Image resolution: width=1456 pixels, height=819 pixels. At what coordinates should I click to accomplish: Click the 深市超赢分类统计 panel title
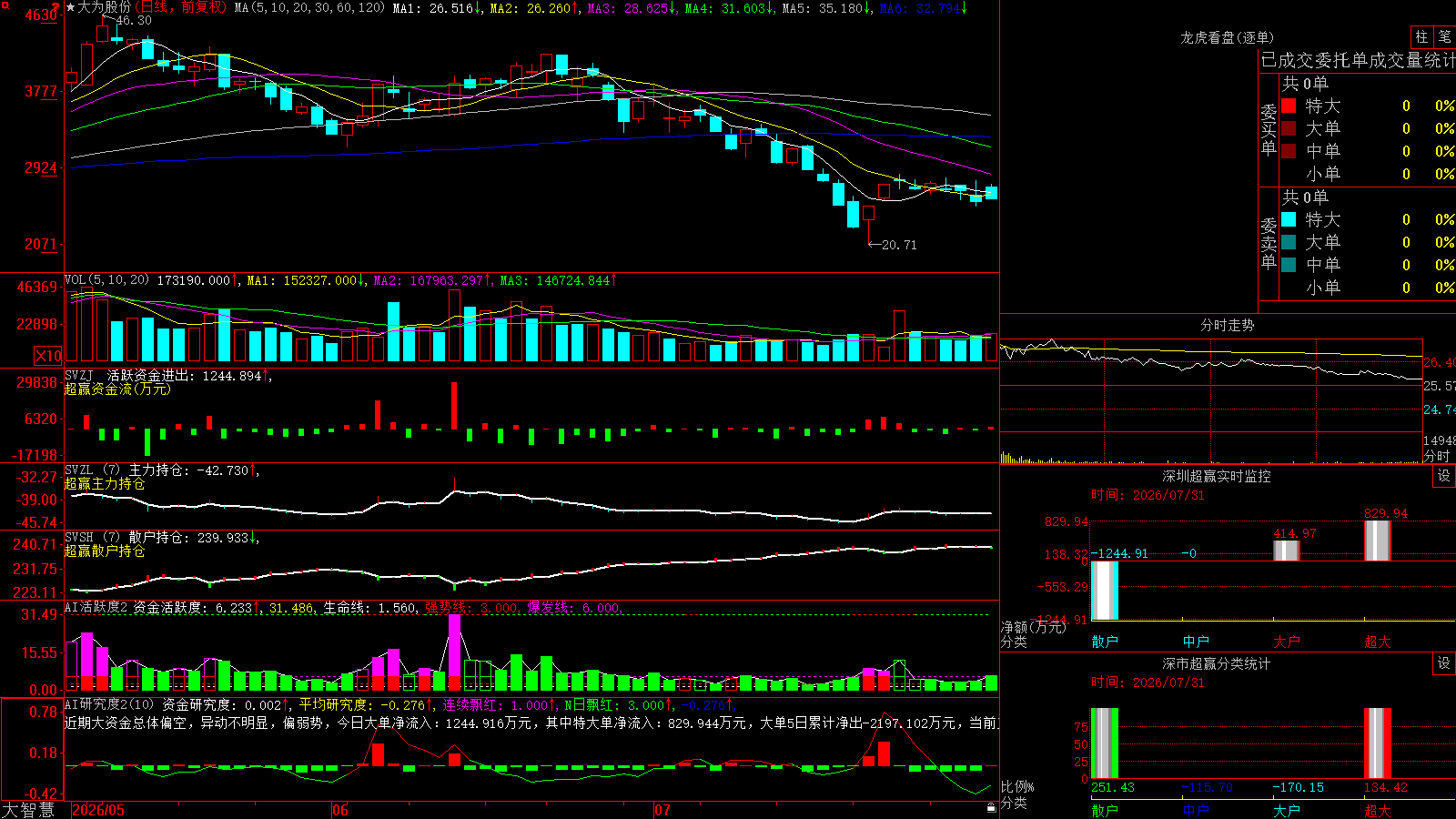(x=1216, y=663)
